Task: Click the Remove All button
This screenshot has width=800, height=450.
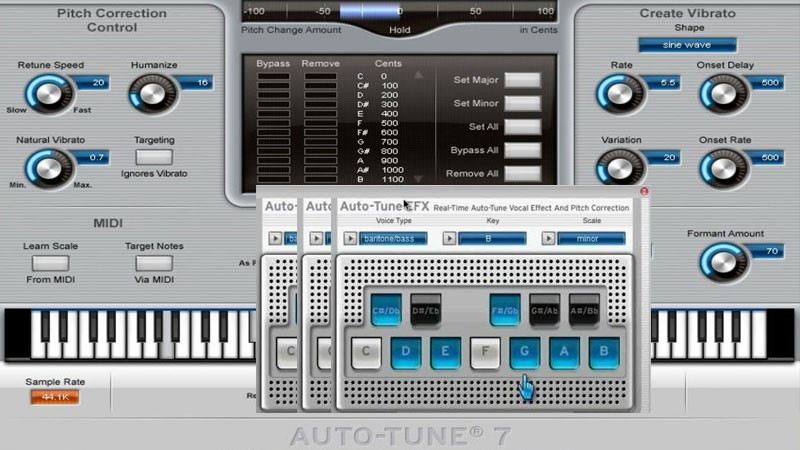Action: [523, 174]
